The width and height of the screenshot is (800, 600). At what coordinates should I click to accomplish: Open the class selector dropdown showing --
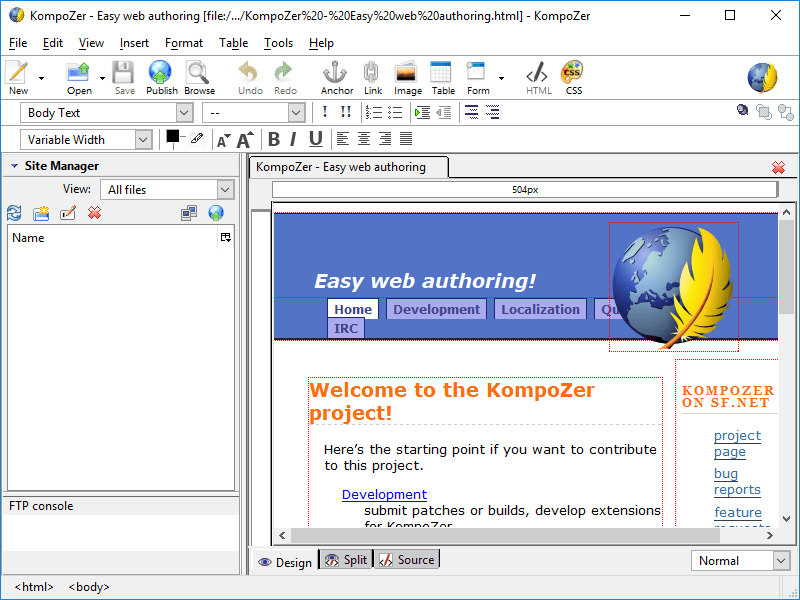[254, 113]
